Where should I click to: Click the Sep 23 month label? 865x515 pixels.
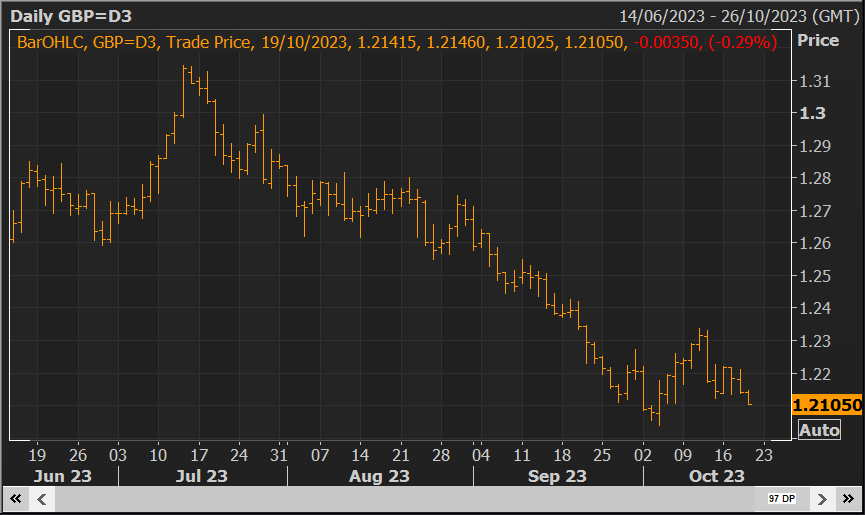(x=556, y=475)
